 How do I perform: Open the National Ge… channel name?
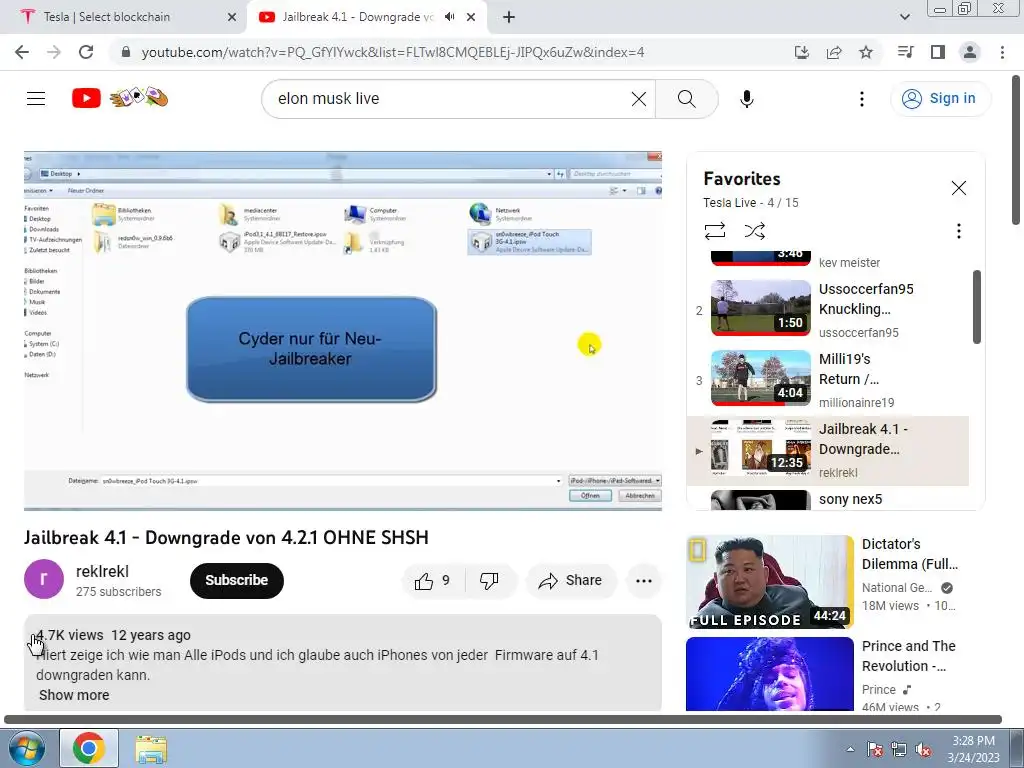897,588
